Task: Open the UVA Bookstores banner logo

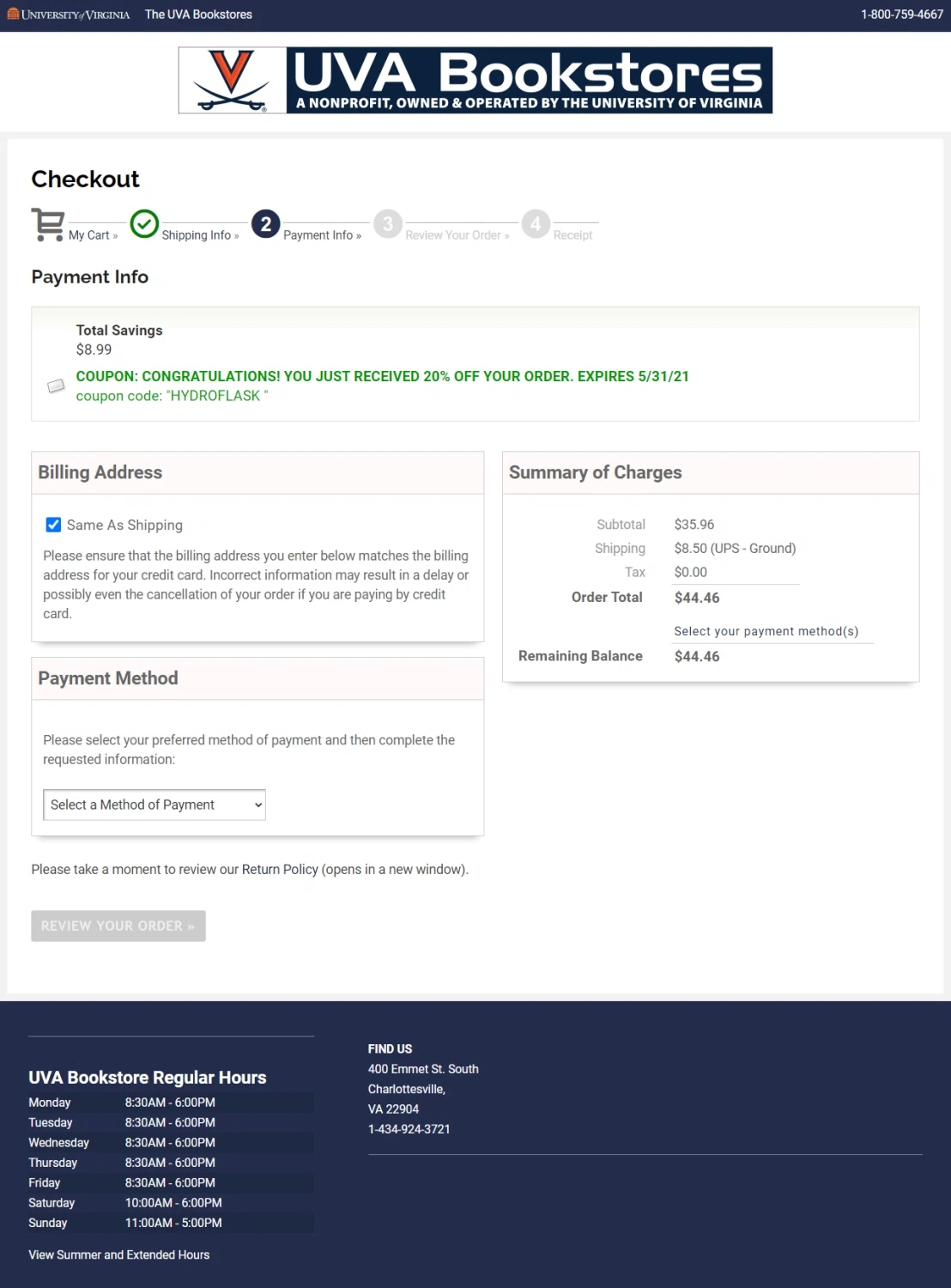Action: (x=475, y=81)
